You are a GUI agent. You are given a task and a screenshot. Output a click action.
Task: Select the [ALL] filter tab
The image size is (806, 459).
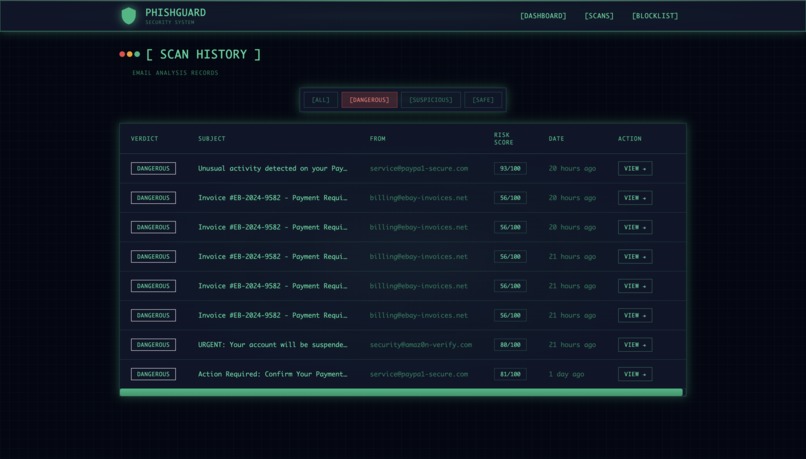coord(321,100)
